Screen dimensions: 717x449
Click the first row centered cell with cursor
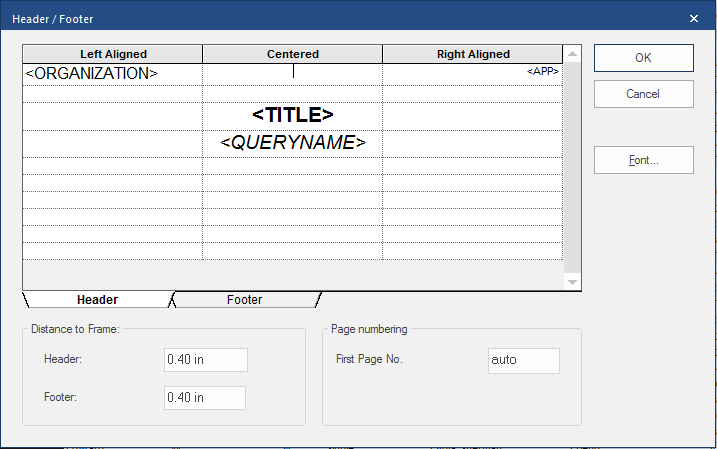292,73
